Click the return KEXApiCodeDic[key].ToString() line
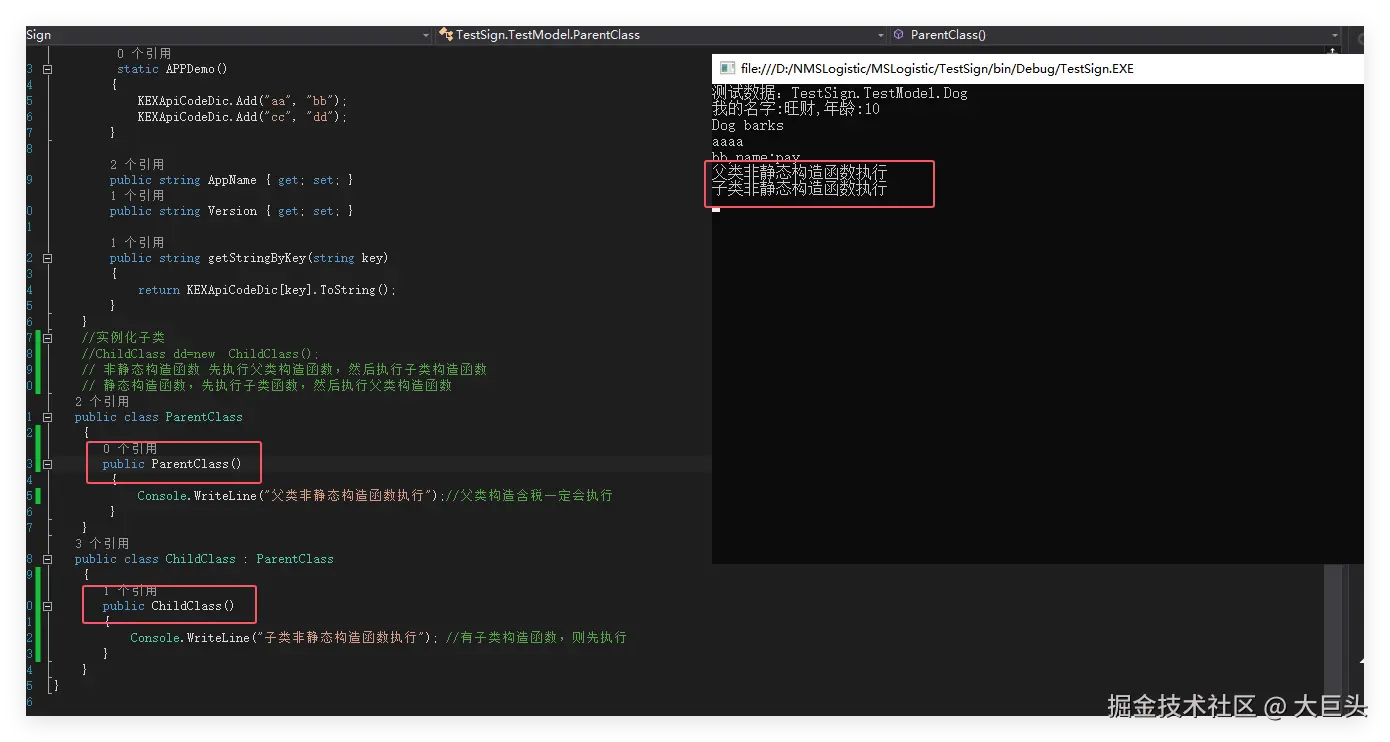 coord(267,290)
